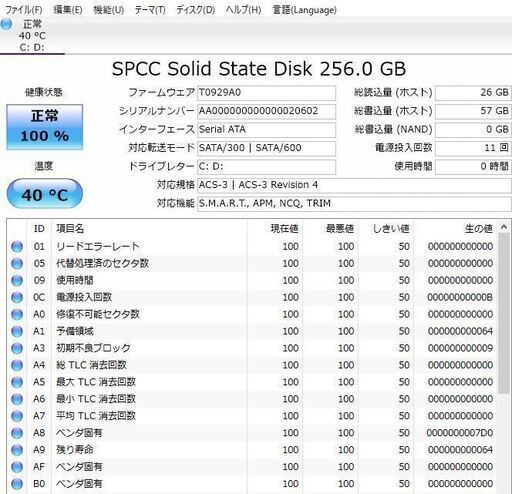Viewport: 512px width, 494px height.
Task: Click the Serial ATA interface field
Action: pyautogui.click(x=266, y=129)
